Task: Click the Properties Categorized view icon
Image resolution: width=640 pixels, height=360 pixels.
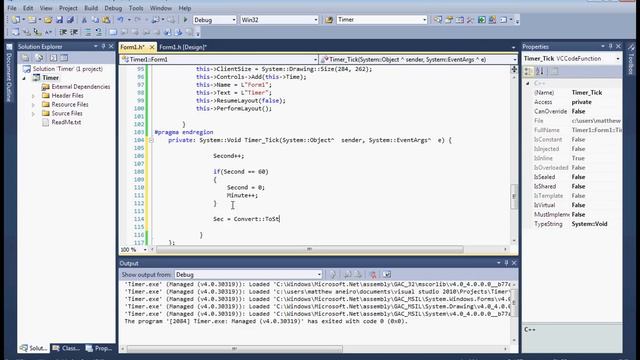Action: [528, 71]
